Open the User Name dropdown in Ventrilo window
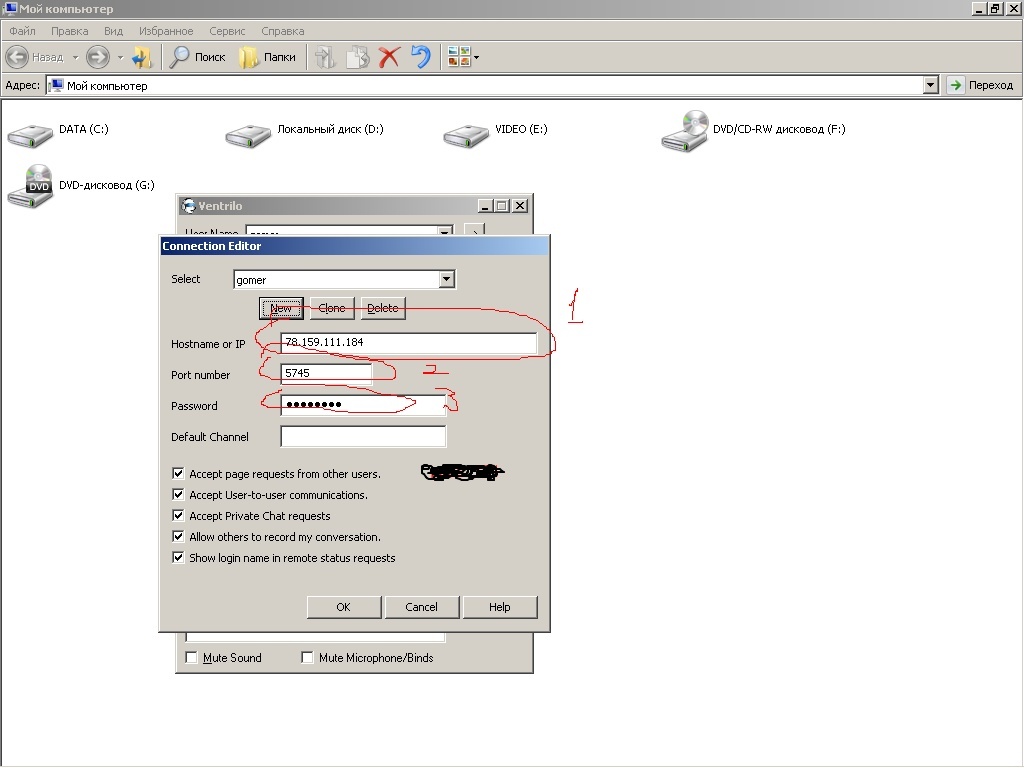The height and width of the screenshot is (768, 1024). (x=445, y=231)
